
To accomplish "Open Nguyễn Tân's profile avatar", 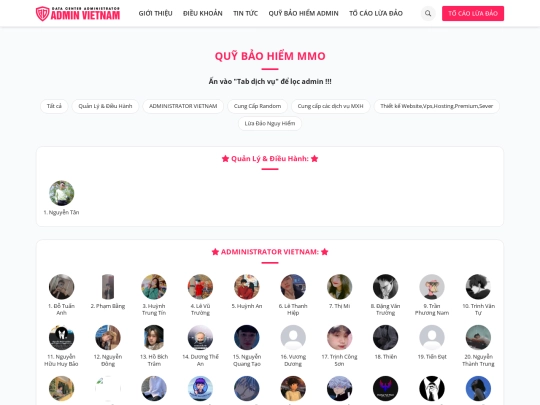I will [x=62, y=193].
